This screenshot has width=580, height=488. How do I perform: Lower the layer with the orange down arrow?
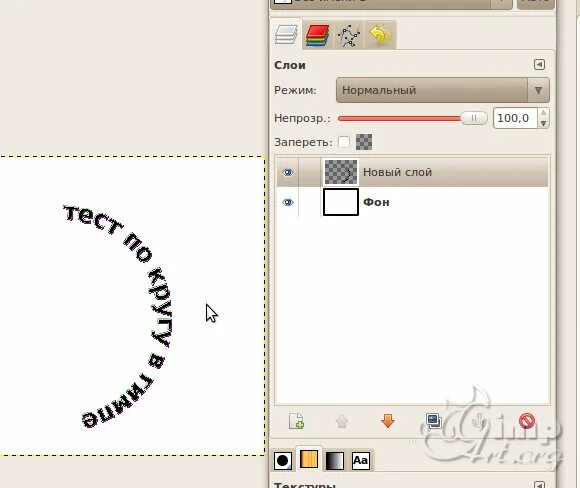pyautogui.click(x=388, y=421)
